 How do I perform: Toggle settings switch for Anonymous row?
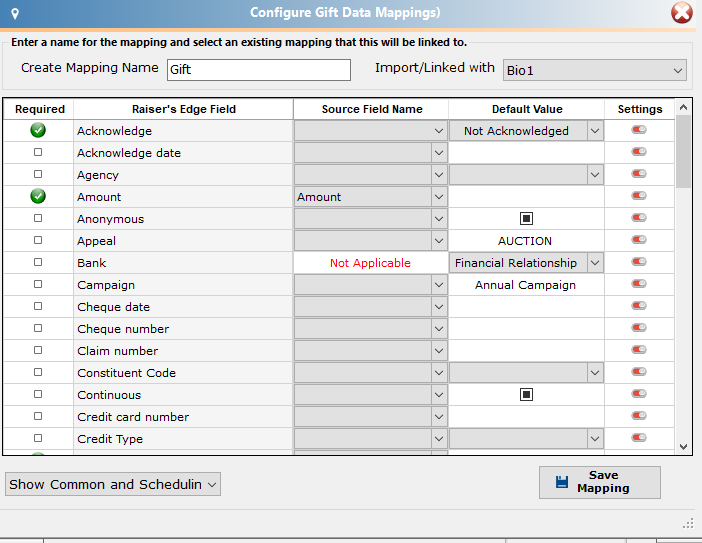point(639,218)
